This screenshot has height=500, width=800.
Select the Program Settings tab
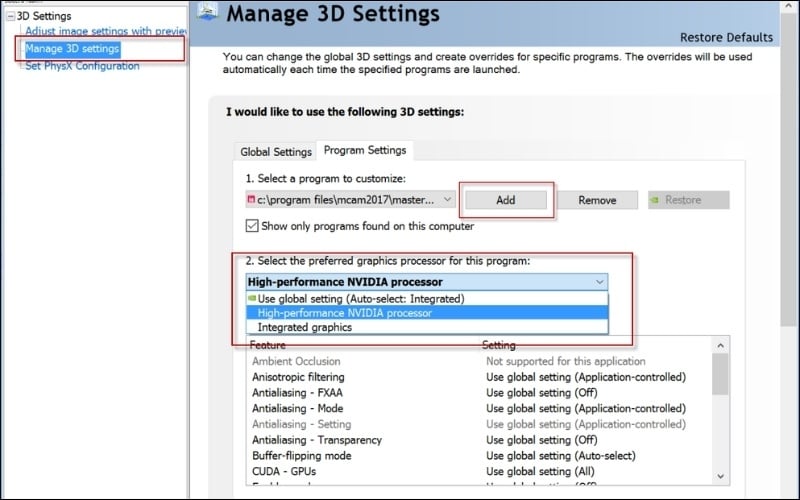point(367,151)
